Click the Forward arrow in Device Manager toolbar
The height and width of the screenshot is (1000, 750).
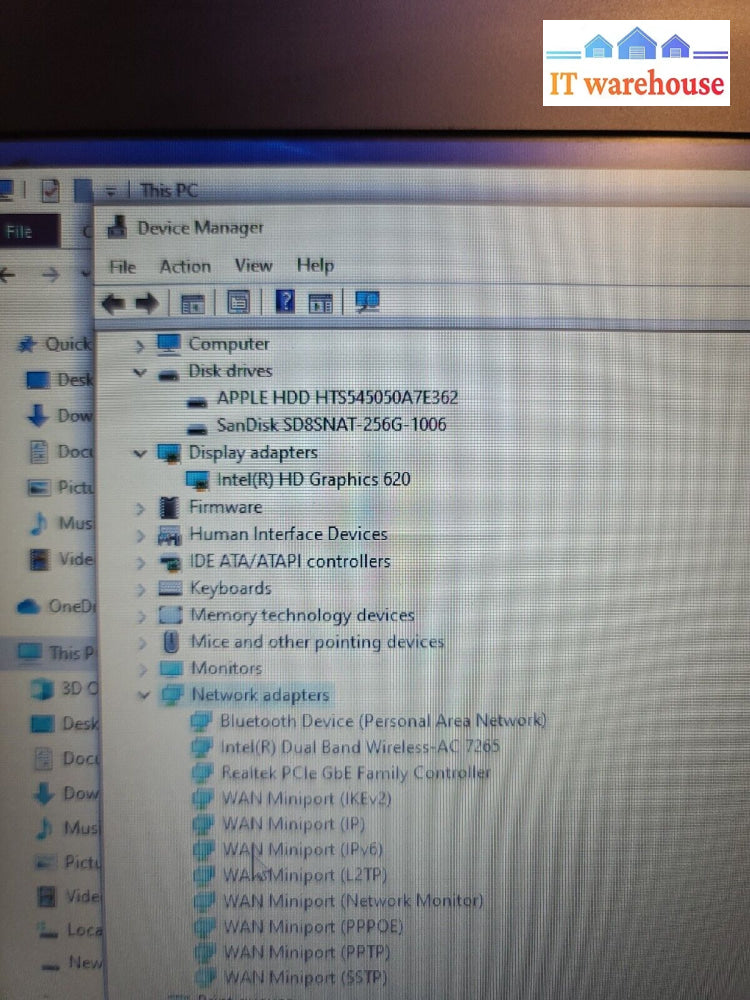click(147, 303)
